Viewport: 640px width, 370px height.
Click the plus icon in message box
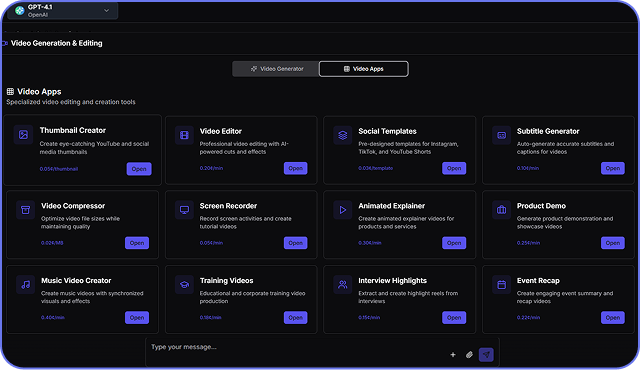(x=453, y=354)
